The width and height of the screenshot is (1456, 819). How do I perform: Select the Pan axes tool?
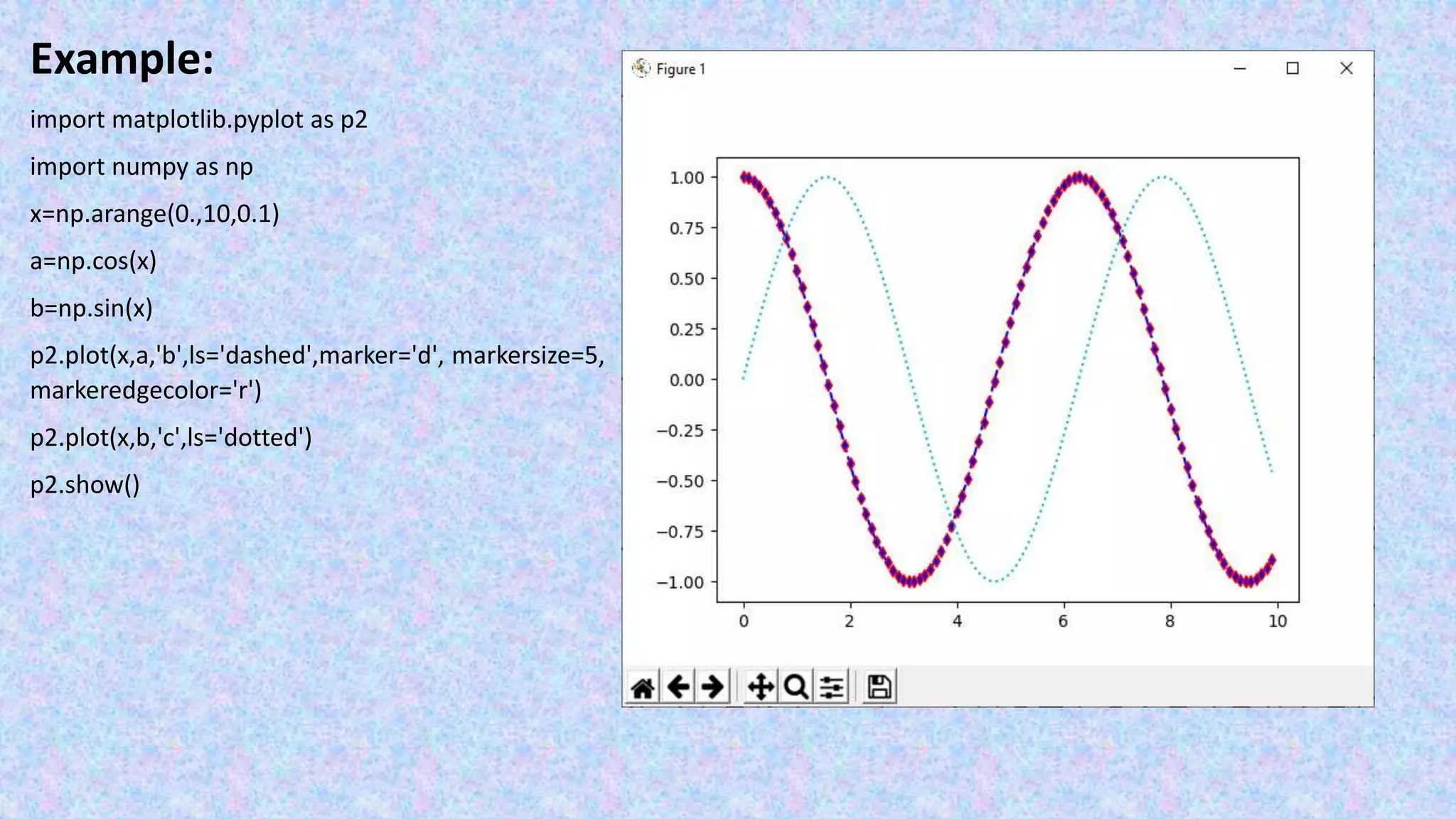pos(761,687)
